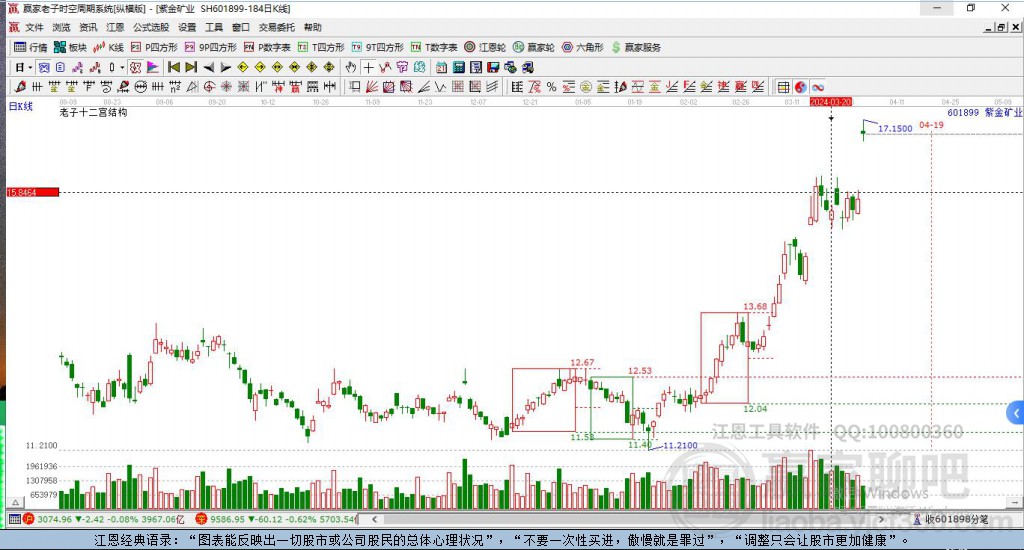Click the 17.1500 price annotation

pyautogui.click(x=895, y=128)
